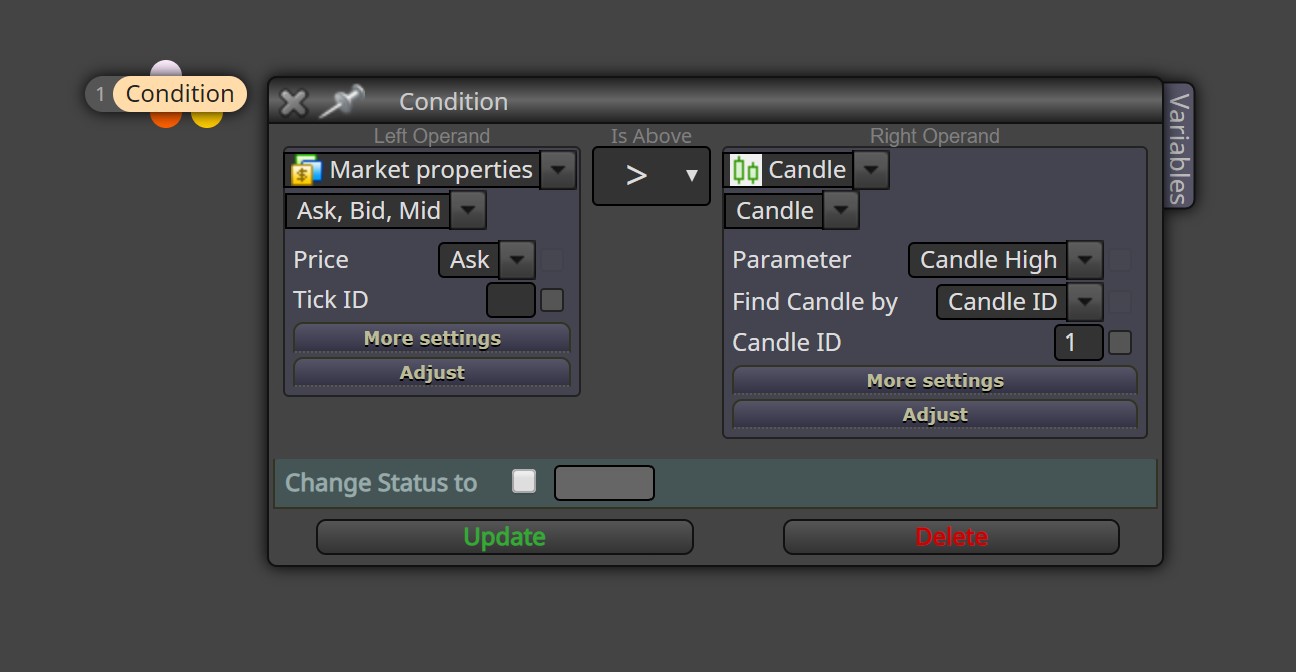Open the comparison operator dropdown

click(x=651, y=176)
